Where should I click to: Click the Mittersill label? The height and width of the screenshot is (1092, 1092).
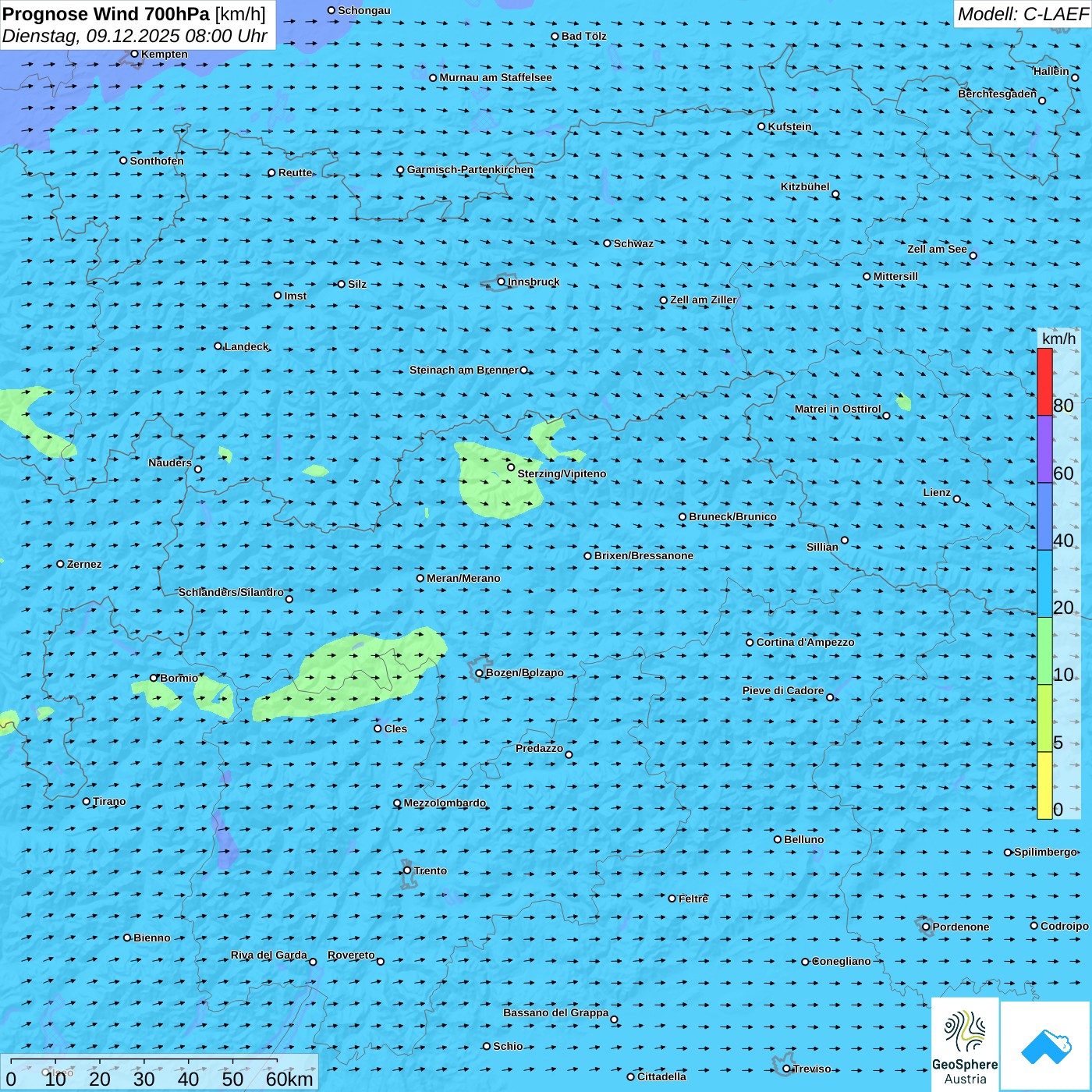click(x=896, y=276)
